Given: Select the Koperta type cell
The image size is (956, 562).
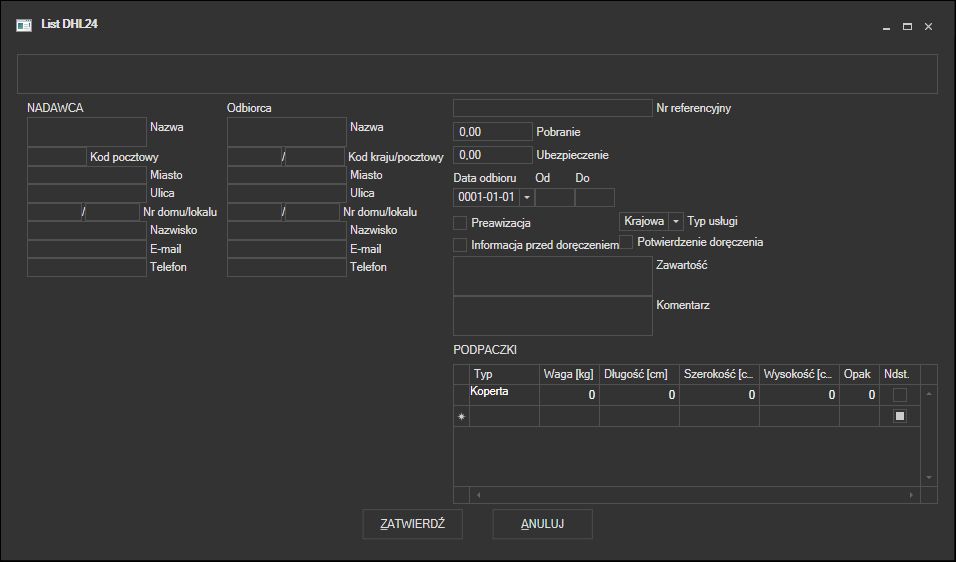Looking at the screenshot, I should click(504, 394).
